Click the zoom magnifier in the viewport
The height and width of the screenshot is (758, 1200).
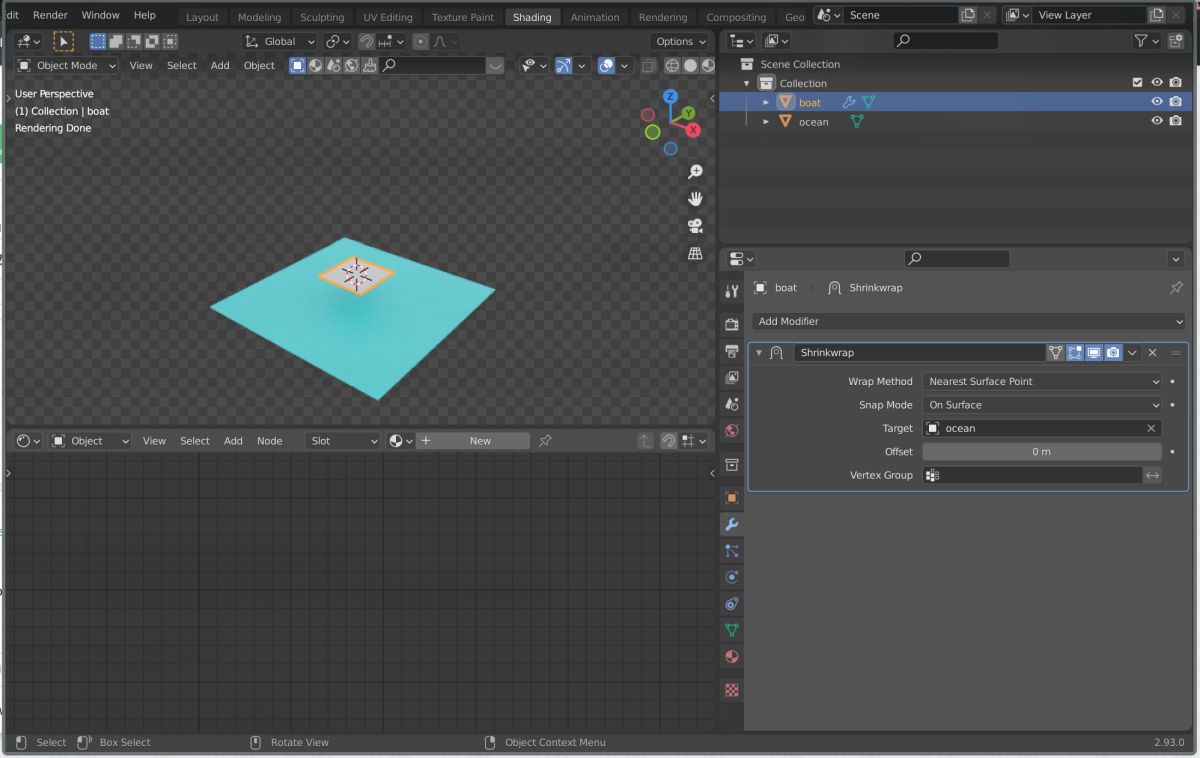tap(695, 172)
